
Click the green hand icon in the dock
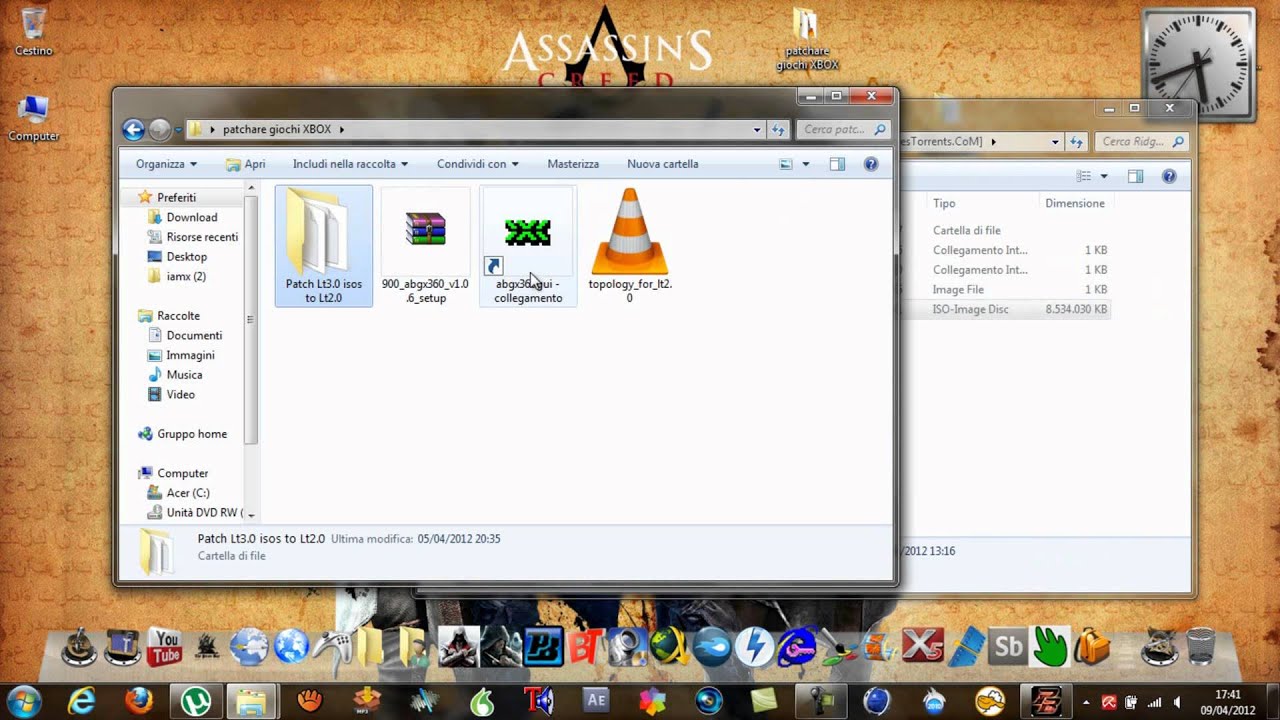(1050, 647)
